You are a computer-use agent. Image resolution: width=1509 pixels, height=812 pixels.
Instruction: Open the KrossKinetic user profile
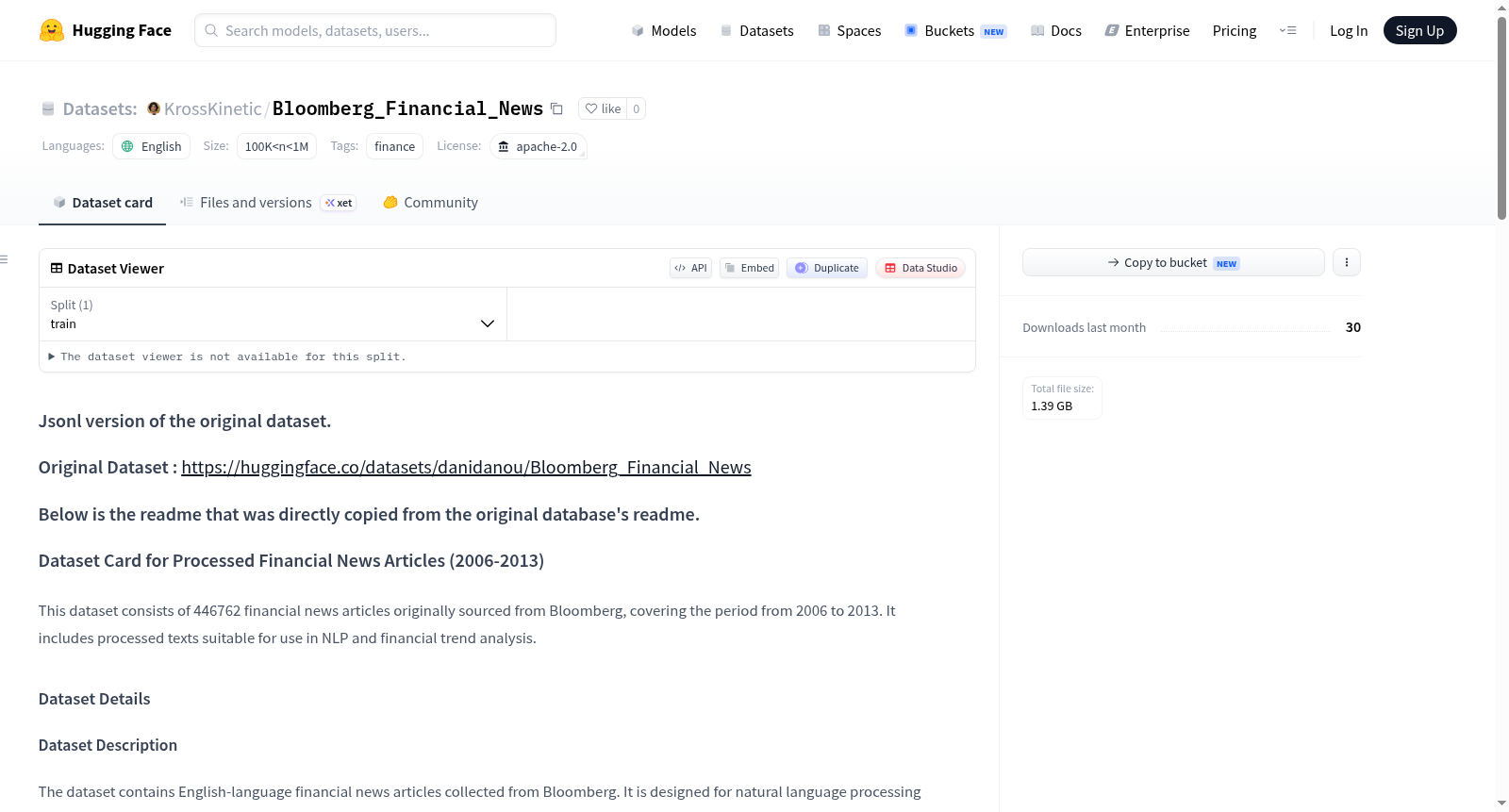pyautogui.click(x=212, y=108)
